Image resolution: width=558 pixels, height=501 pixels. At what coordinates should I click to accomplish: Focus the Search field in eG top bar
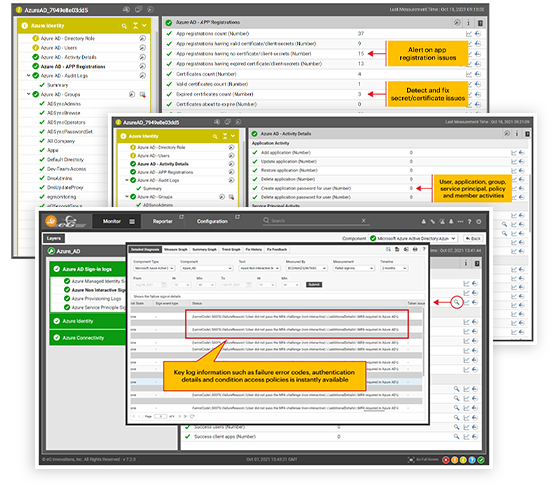(315, 221)
